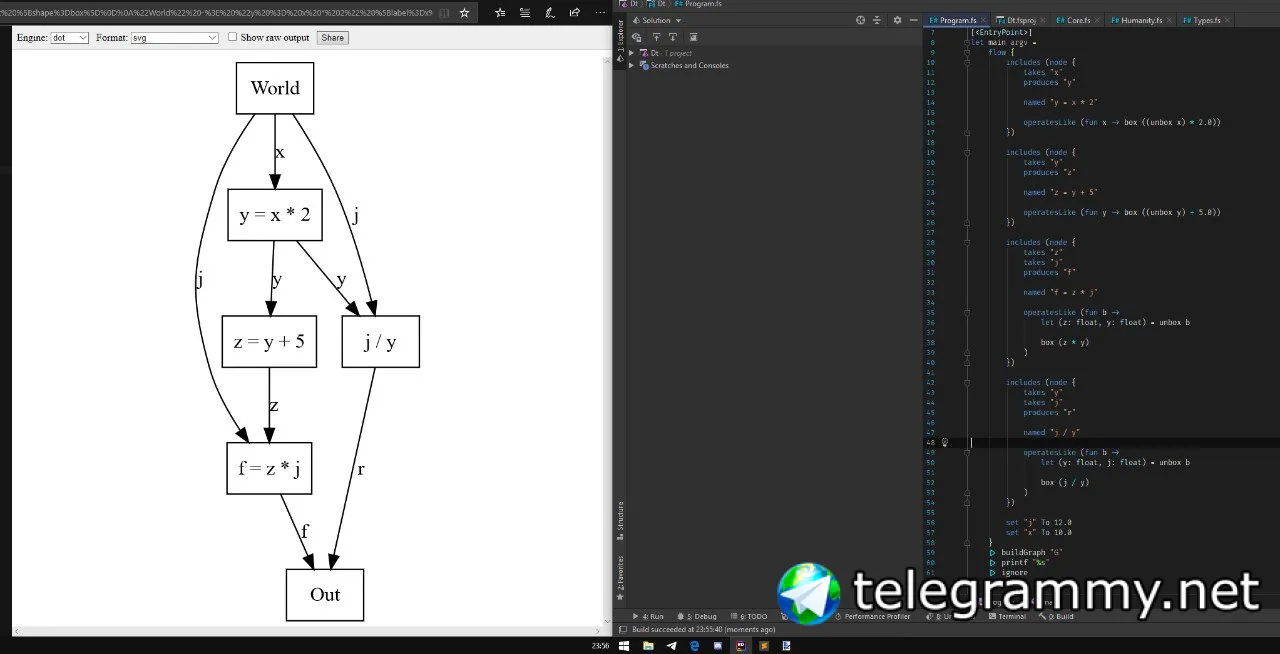The image size is (1280, 654).
Task: Click the 'y = x * 2' graph node
Action: [275, 215]
